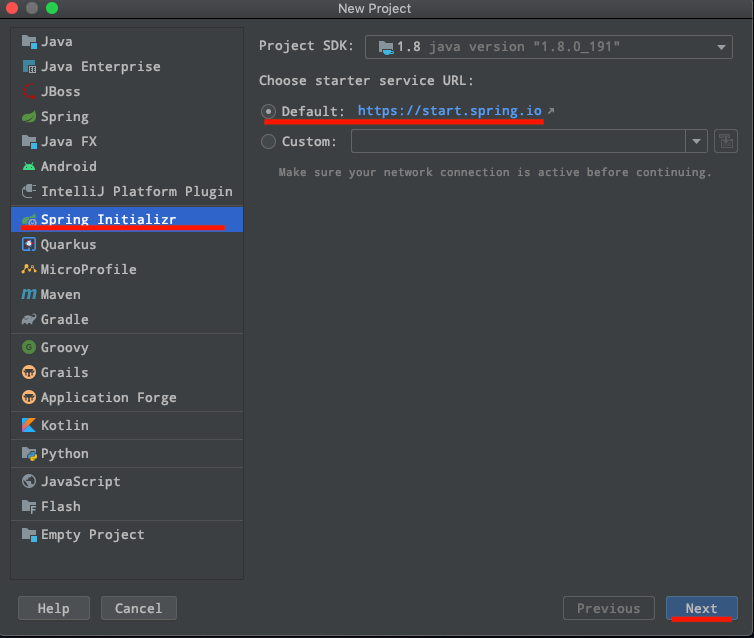Select Spring Initializr row label
The image size is (754, 638).
tap(109, 219)
